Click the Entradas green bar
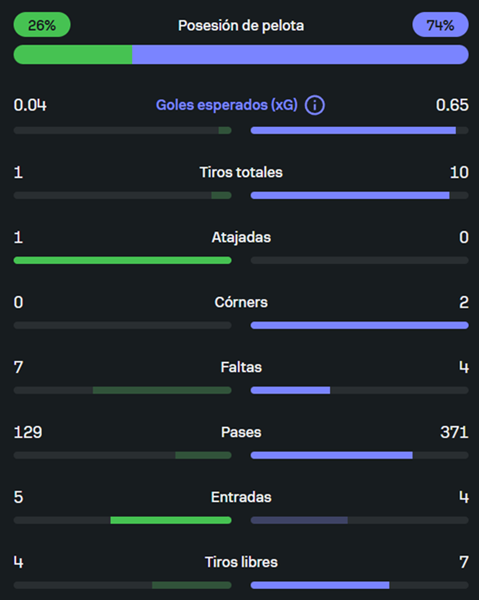 (x=171, y=520)
